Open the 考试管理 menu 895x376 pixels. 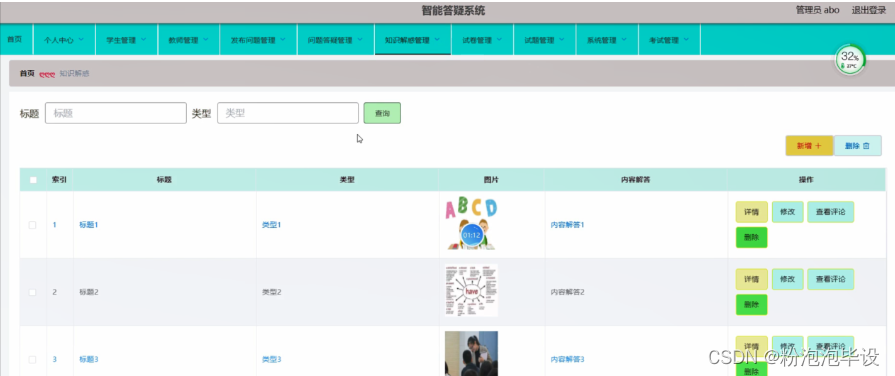point(669,40)
